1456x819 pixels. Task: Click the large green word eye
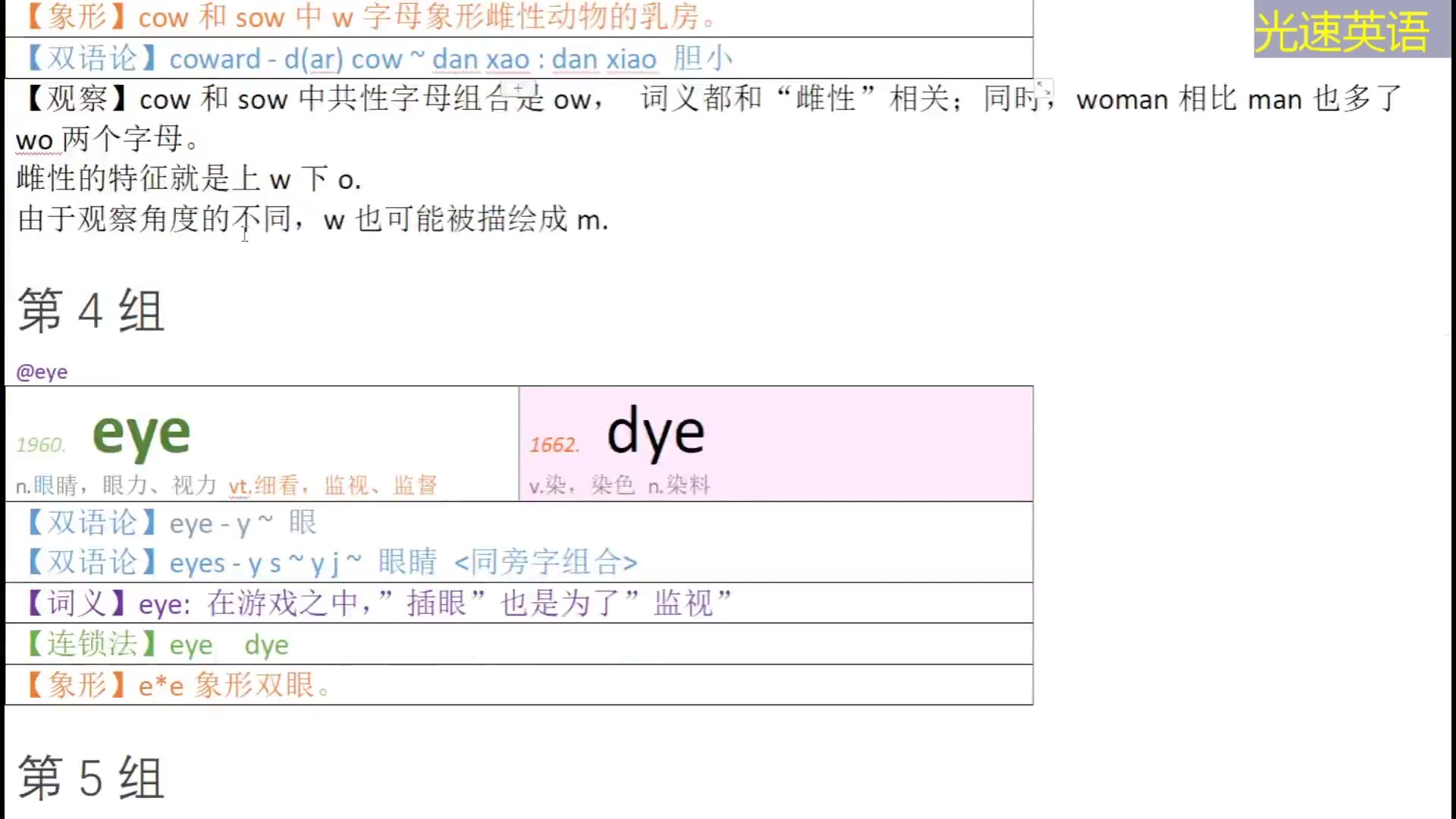[x=141, y=435]
